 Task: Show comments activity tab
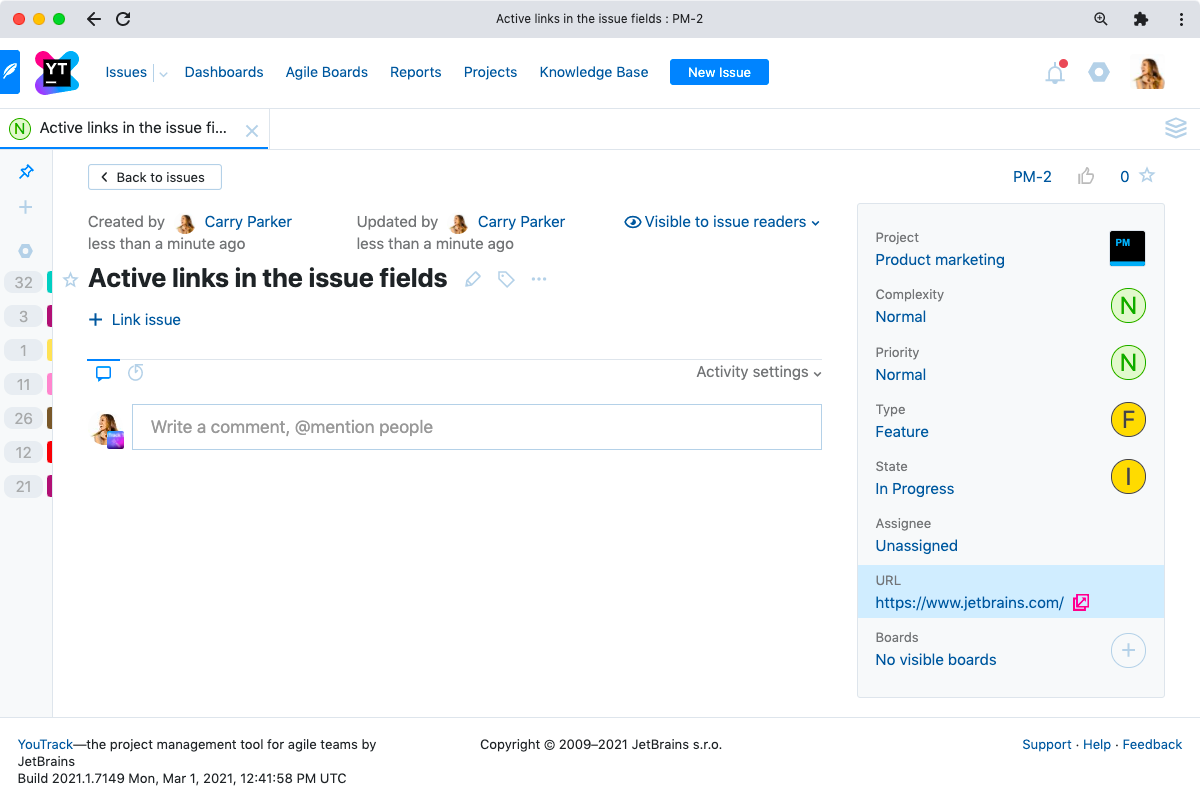coord(103,373)
